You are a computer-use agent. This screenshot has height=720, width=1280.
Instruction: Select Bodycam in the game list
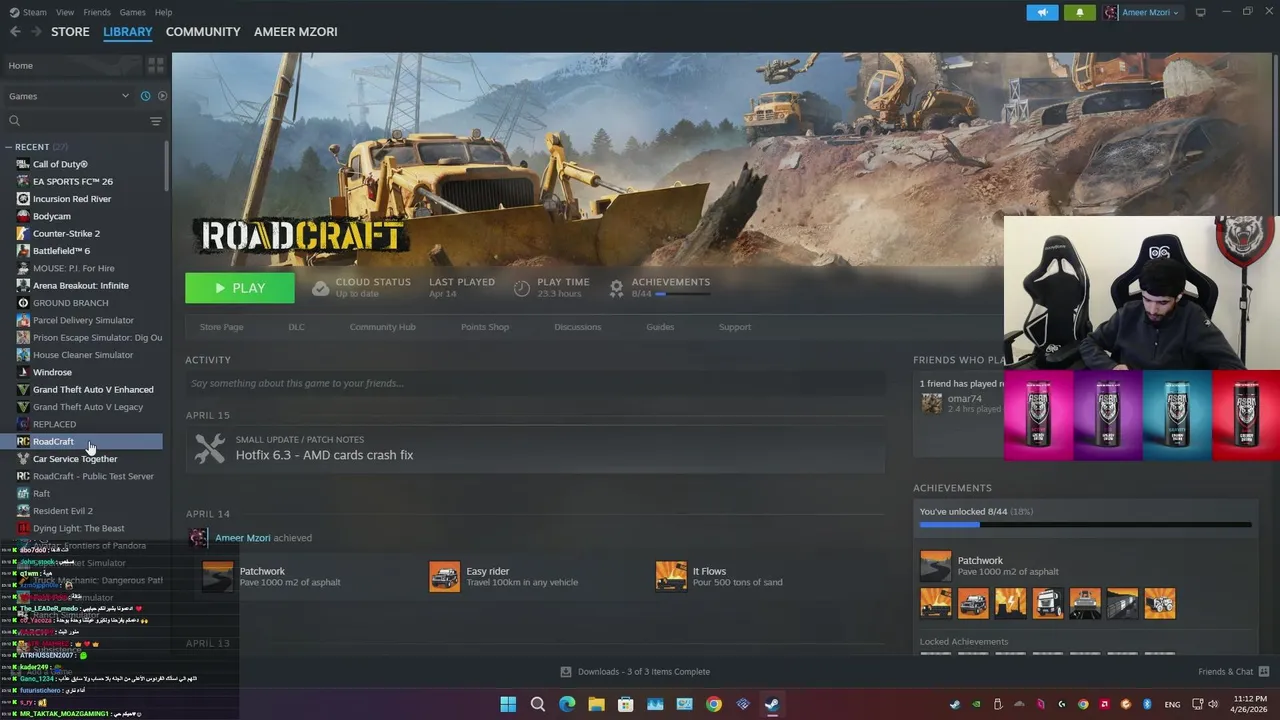coord(52,216)
